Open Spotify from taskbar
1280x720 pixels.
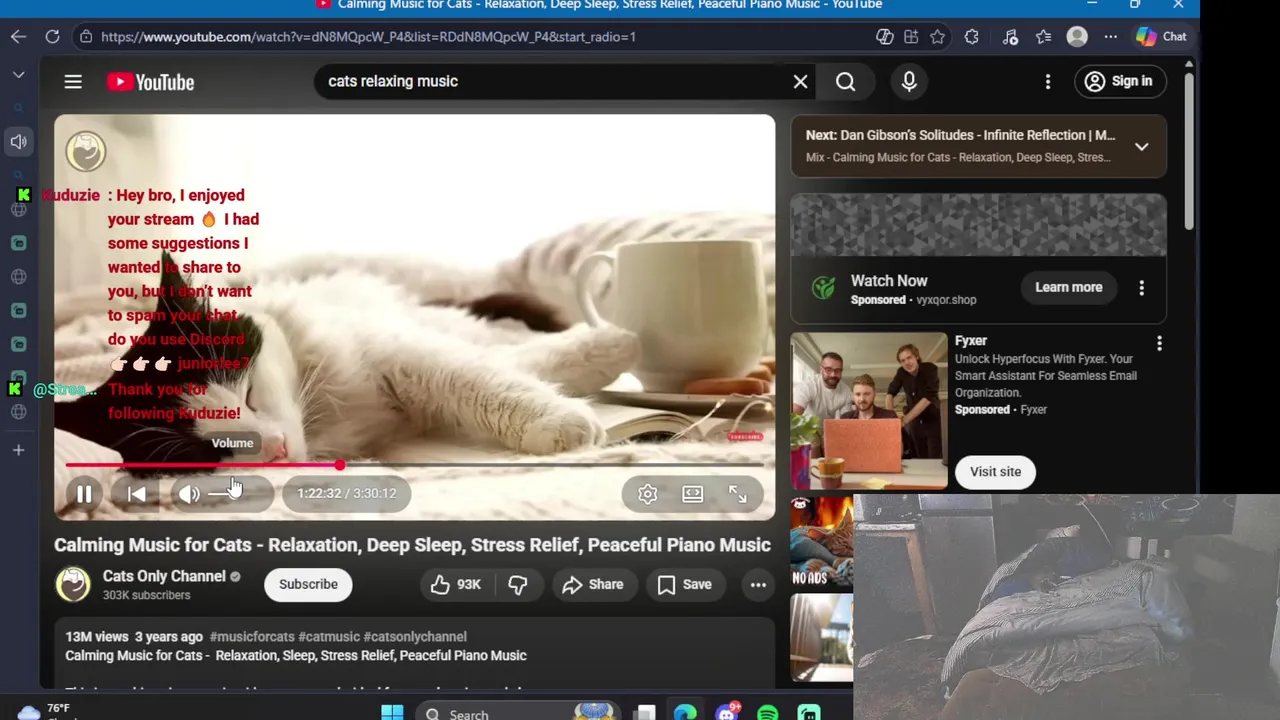[x=767, y=713]
